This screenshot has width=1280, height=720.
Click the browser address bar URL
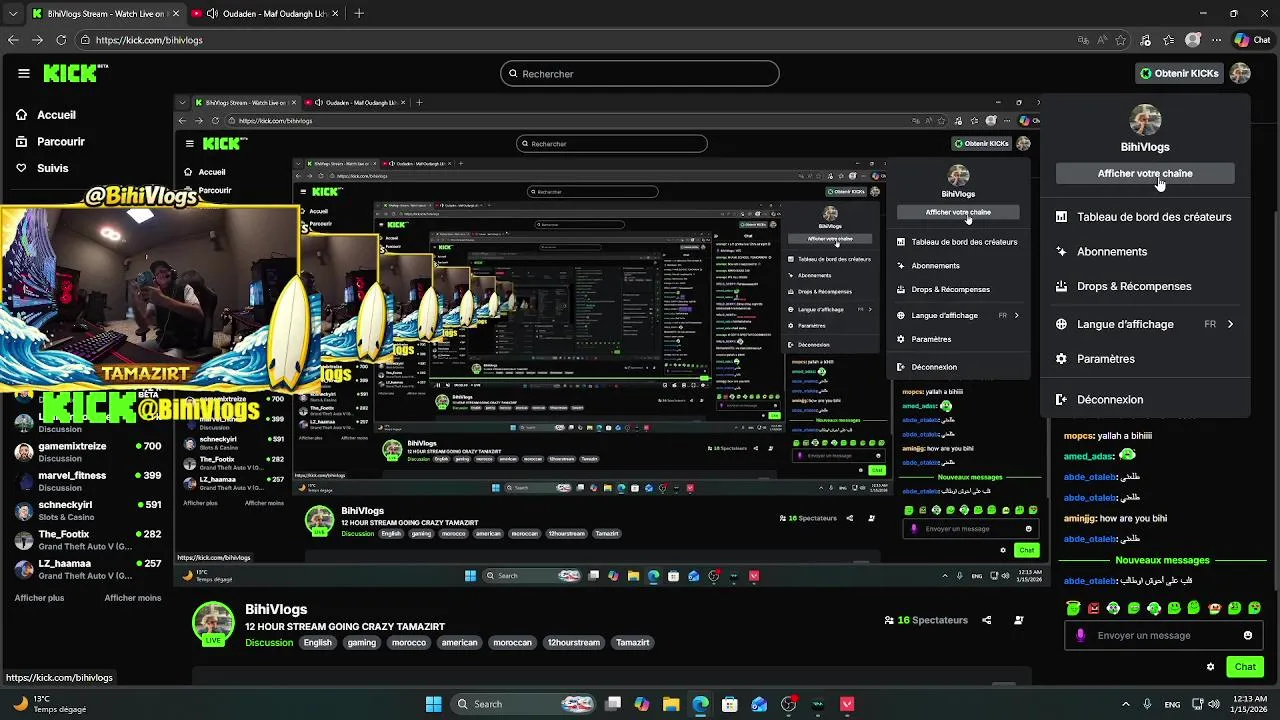(x=150, y=40)
